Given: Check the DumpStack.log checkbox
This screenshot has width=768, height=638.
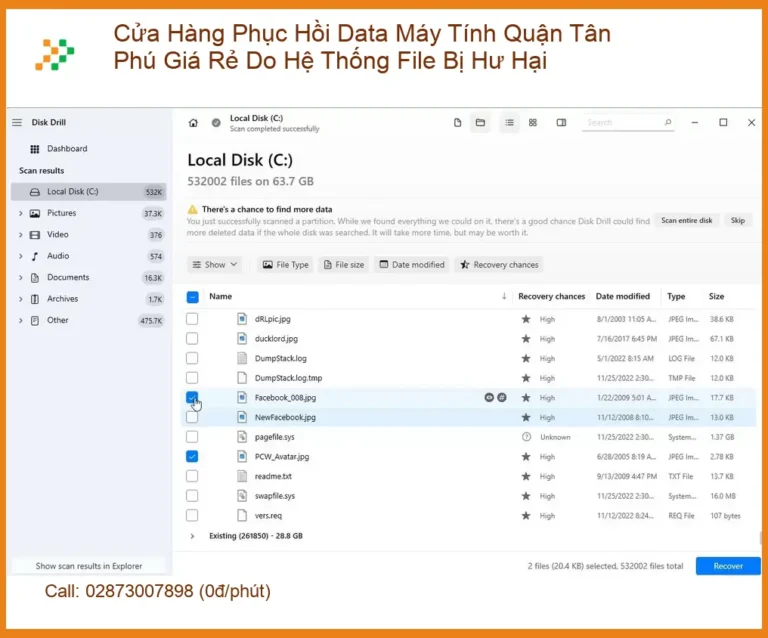Looking at the screenshot, I should click(x=192, y=358).
